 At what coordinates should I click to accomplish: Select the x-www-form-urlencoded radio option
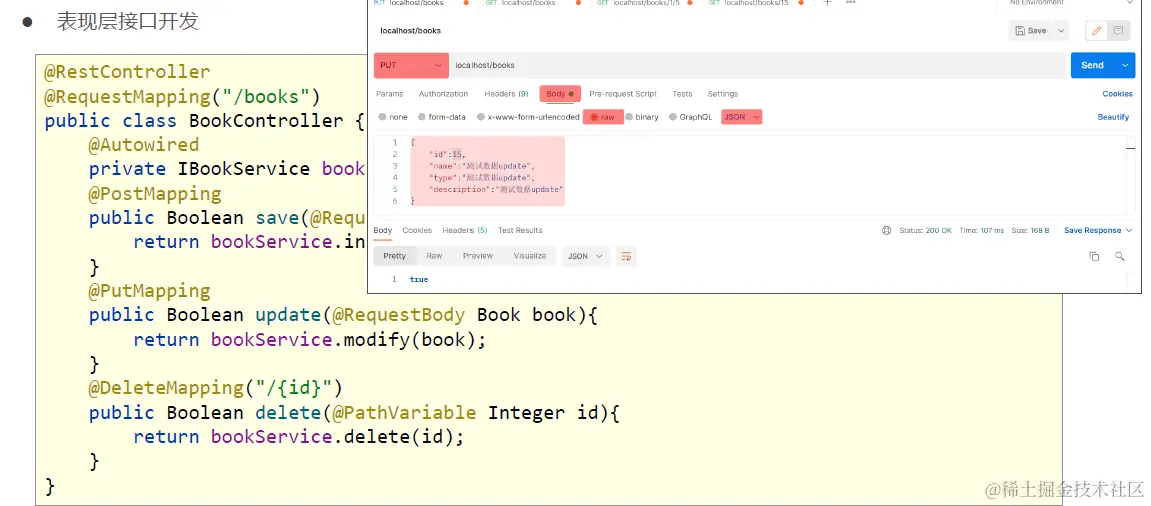481,117
